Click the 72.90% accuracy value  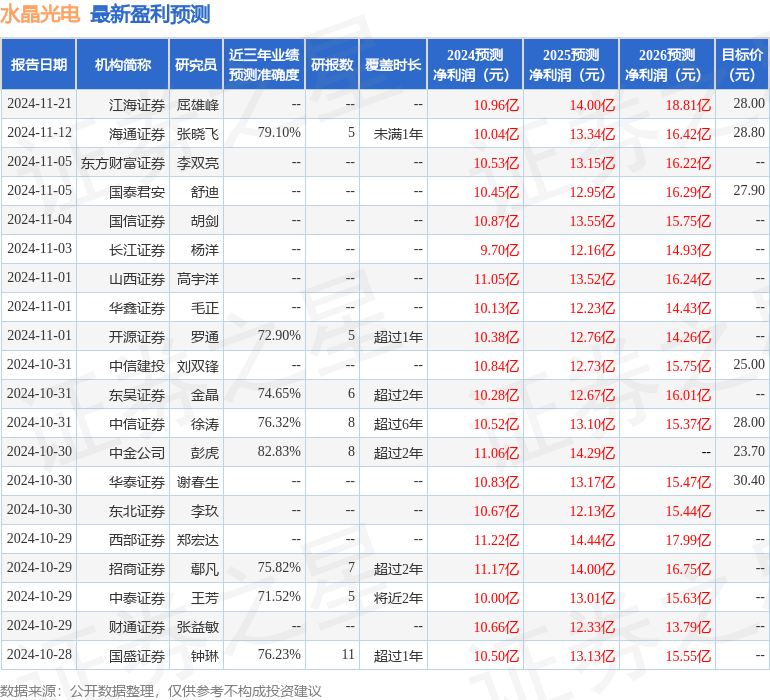click(x=279, y=336)
